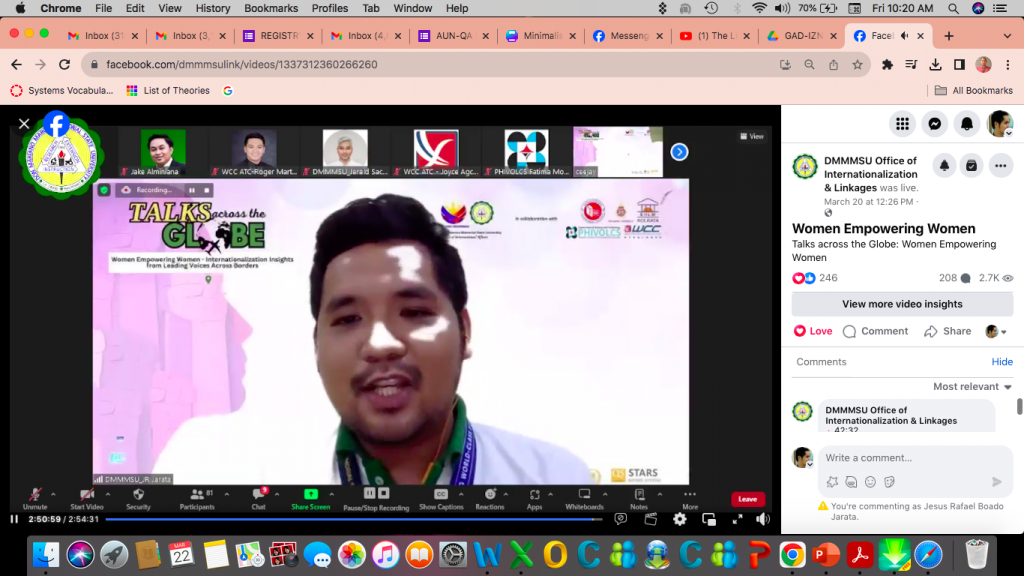Screen dimensions: 1024x576
Task: Open the All Bookmarks folder
Action: [974, 91]
